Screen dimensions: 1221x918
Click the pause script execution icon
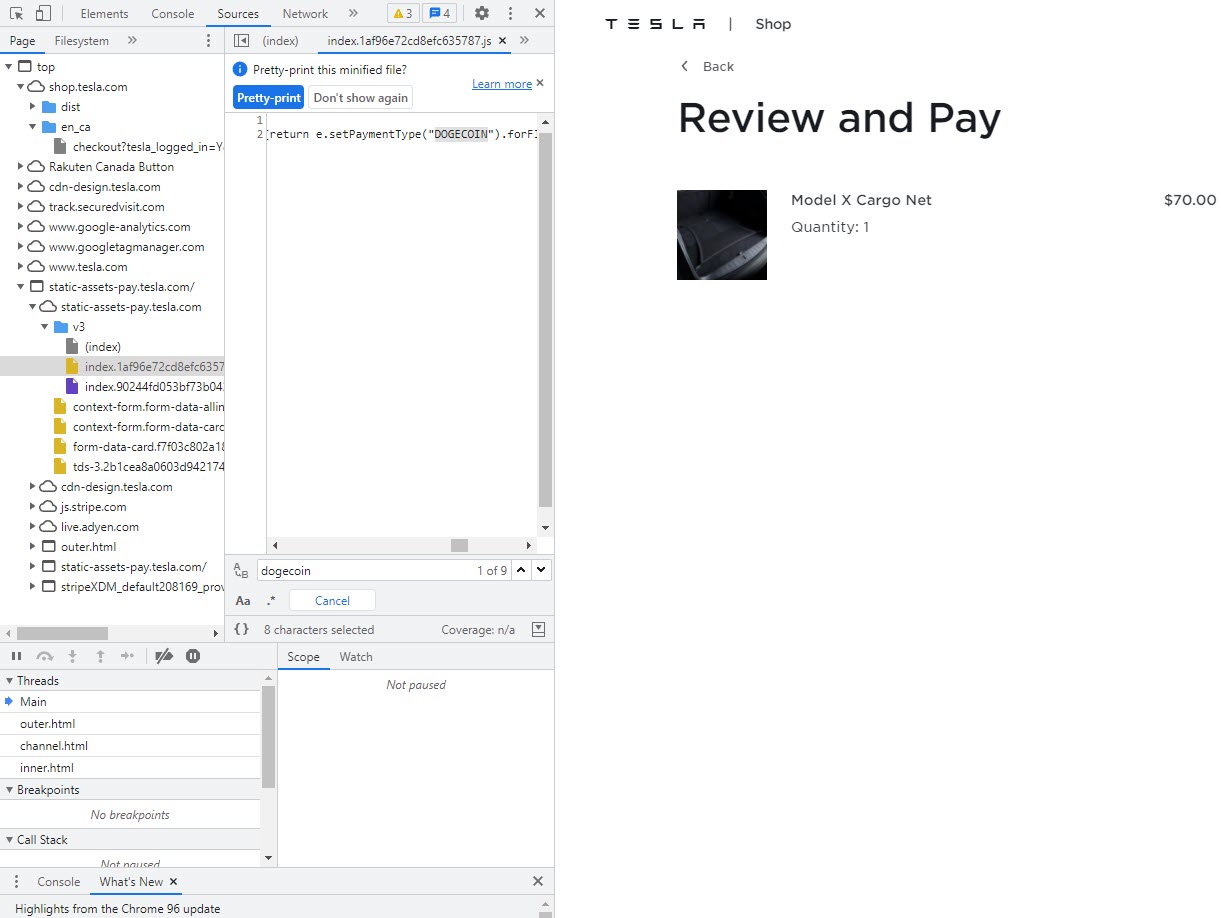(x=17, y=656)
